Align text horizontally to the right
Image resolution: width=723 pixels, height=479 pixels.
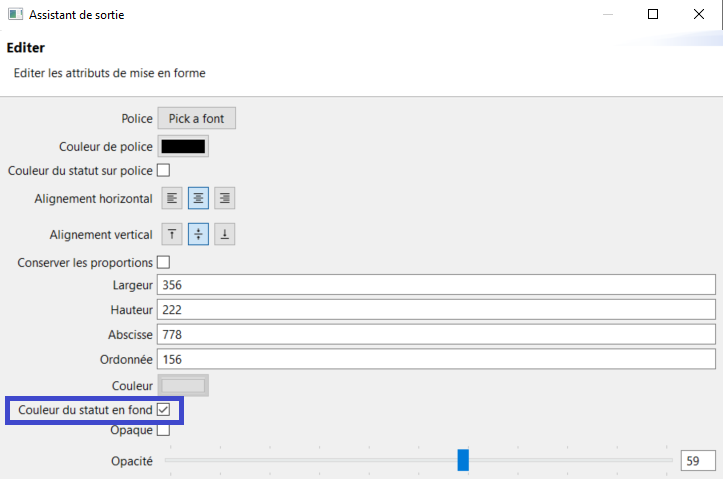[x=225, y=198]
